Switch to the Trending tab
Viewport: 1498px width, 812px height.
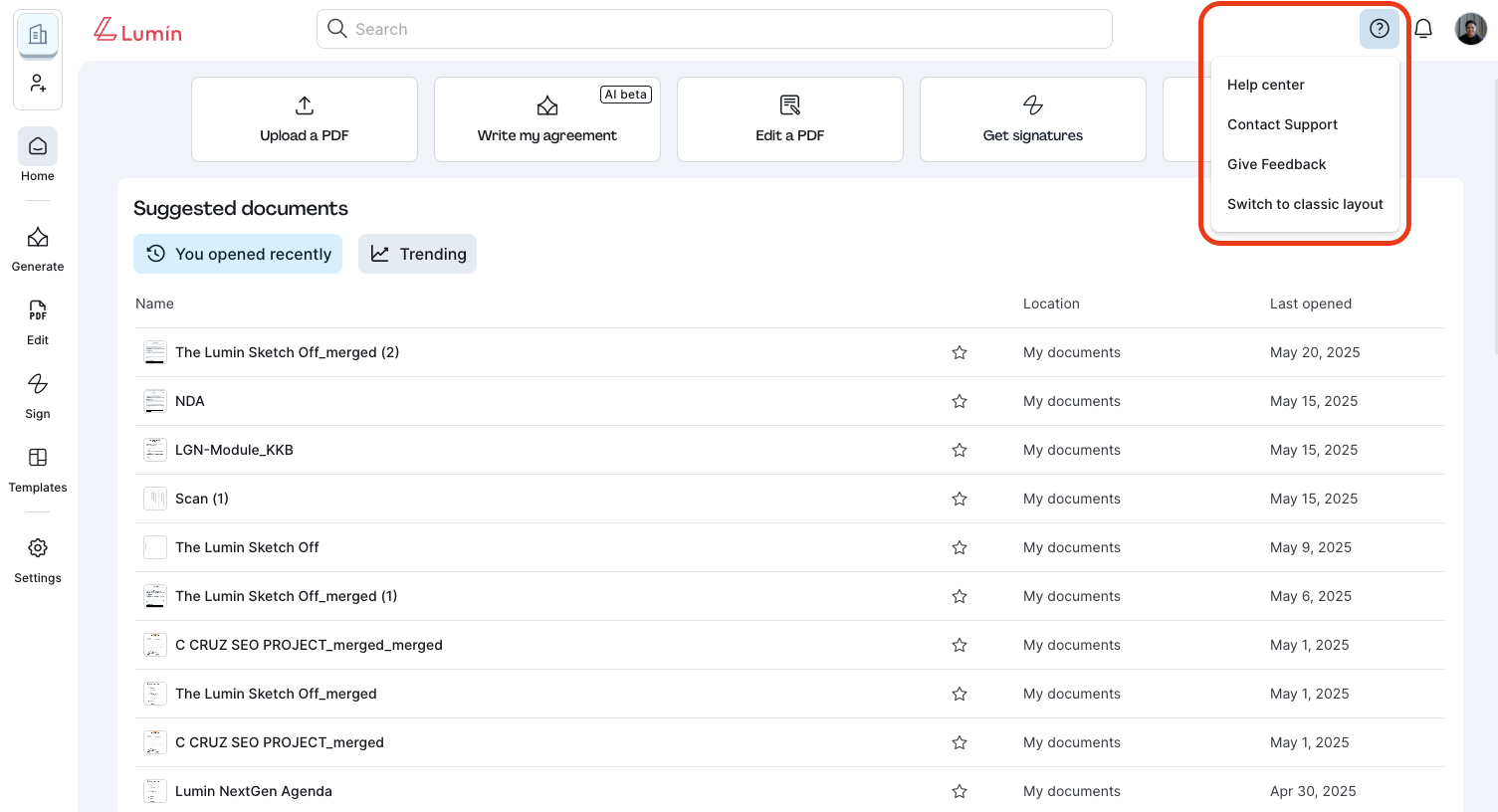click(x=417, y=254)
